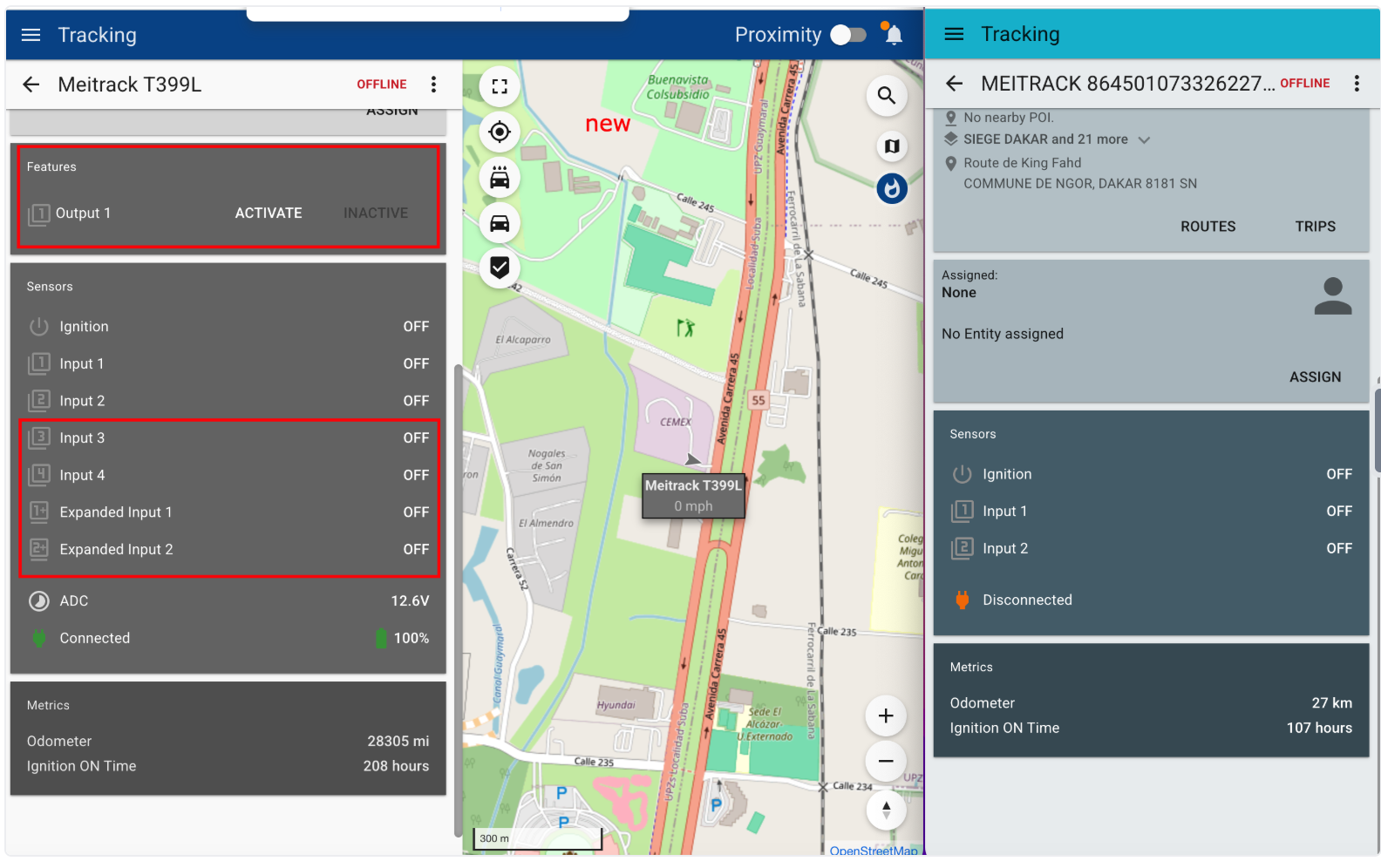Screen dimensions: 1381x868
Task: Open more options for MEITRACK 864501073326227
Action: [x=1357, y=84]
